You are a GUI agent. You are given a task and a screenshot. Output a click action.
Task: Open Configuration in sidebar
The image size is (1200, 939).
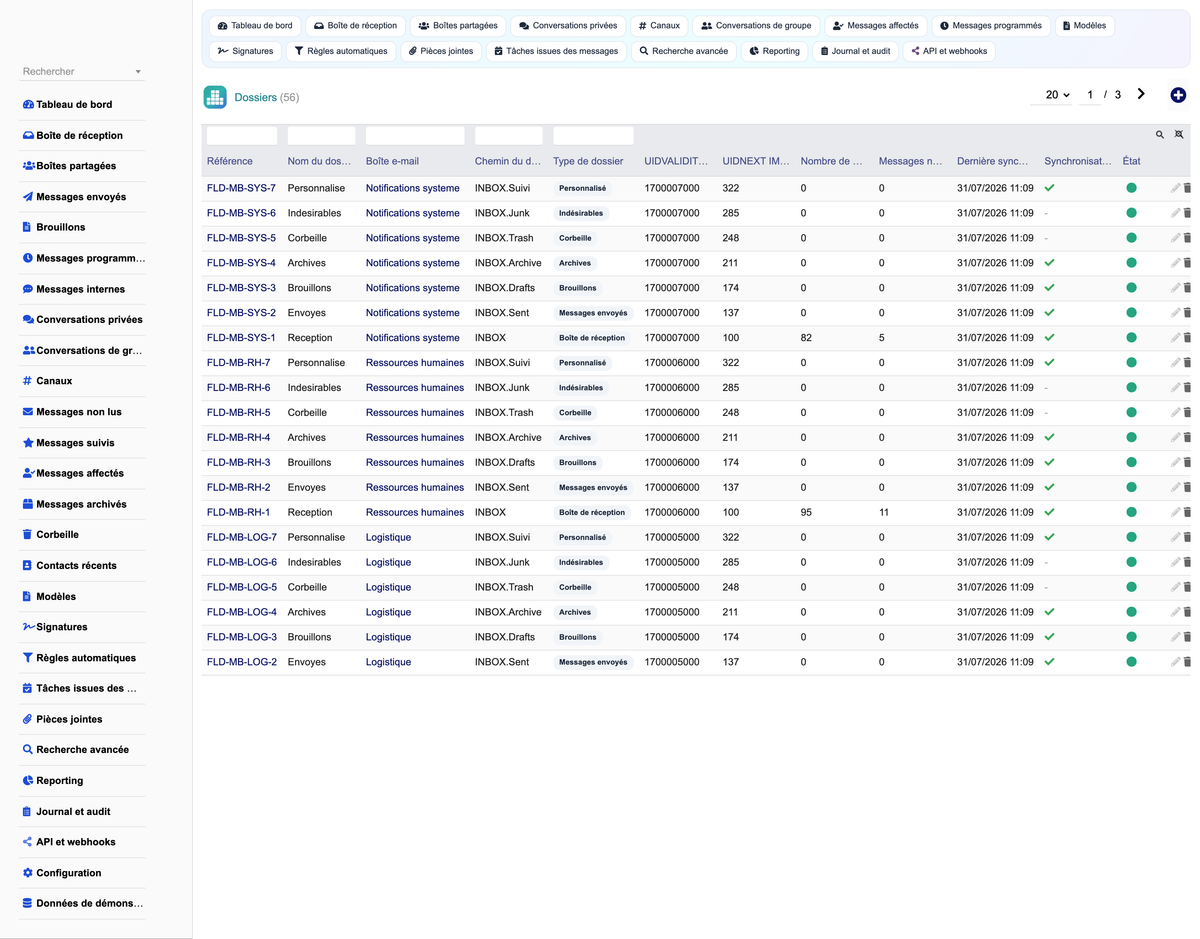[62, 873]
